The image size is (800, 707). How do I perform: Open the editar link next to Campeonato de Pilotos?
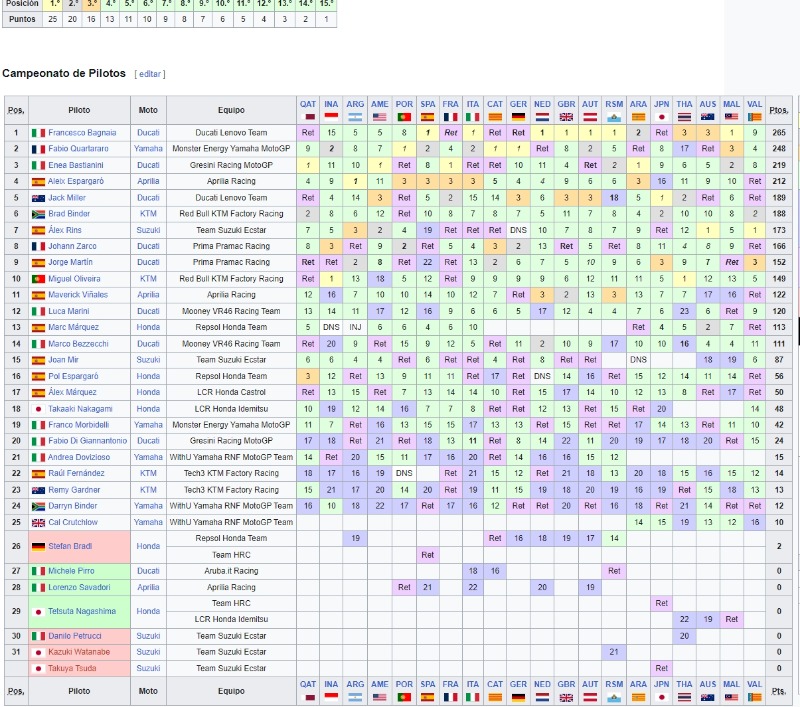pos(150,74)
